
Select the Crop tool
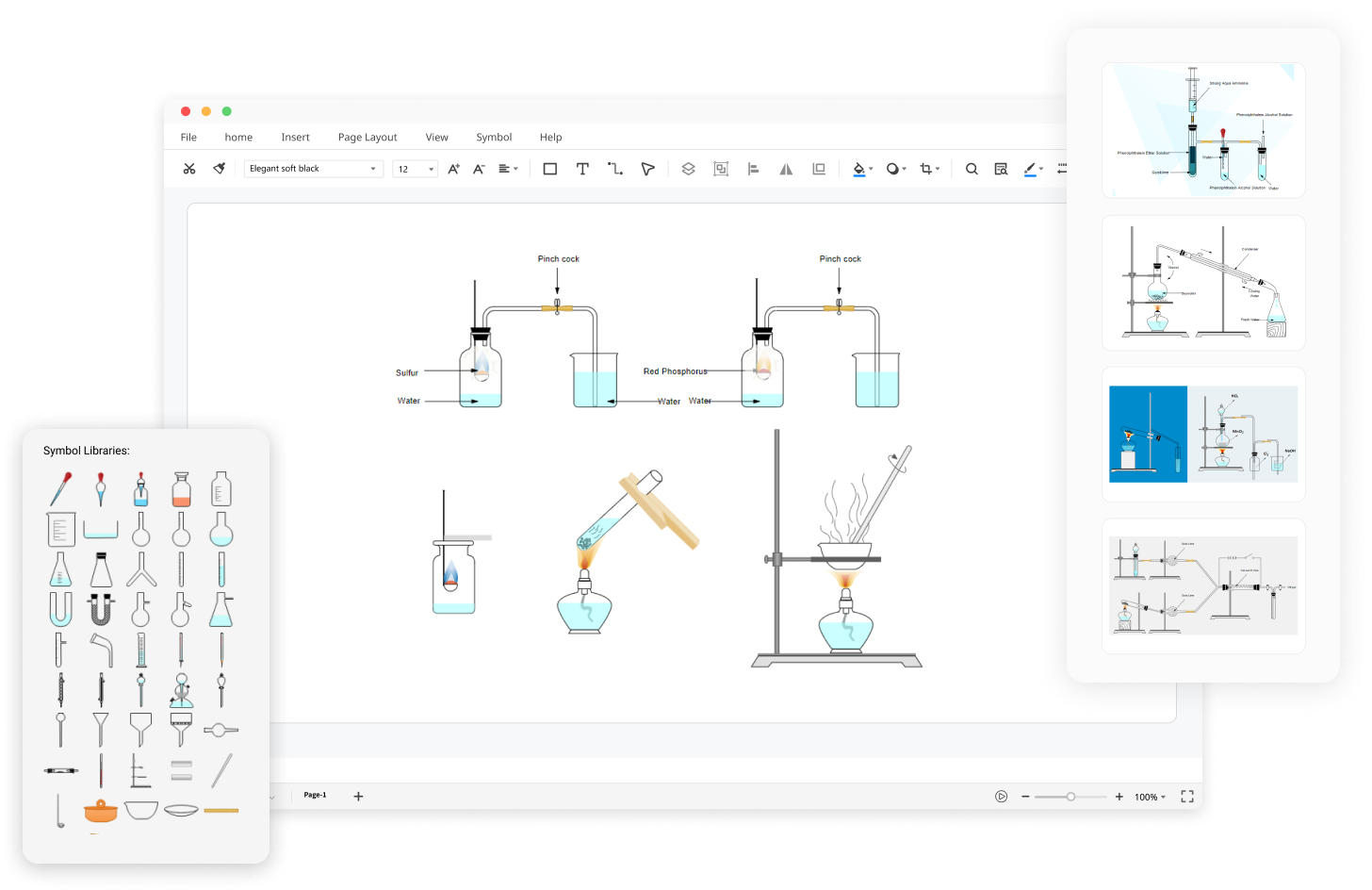(x=926, y=168)
